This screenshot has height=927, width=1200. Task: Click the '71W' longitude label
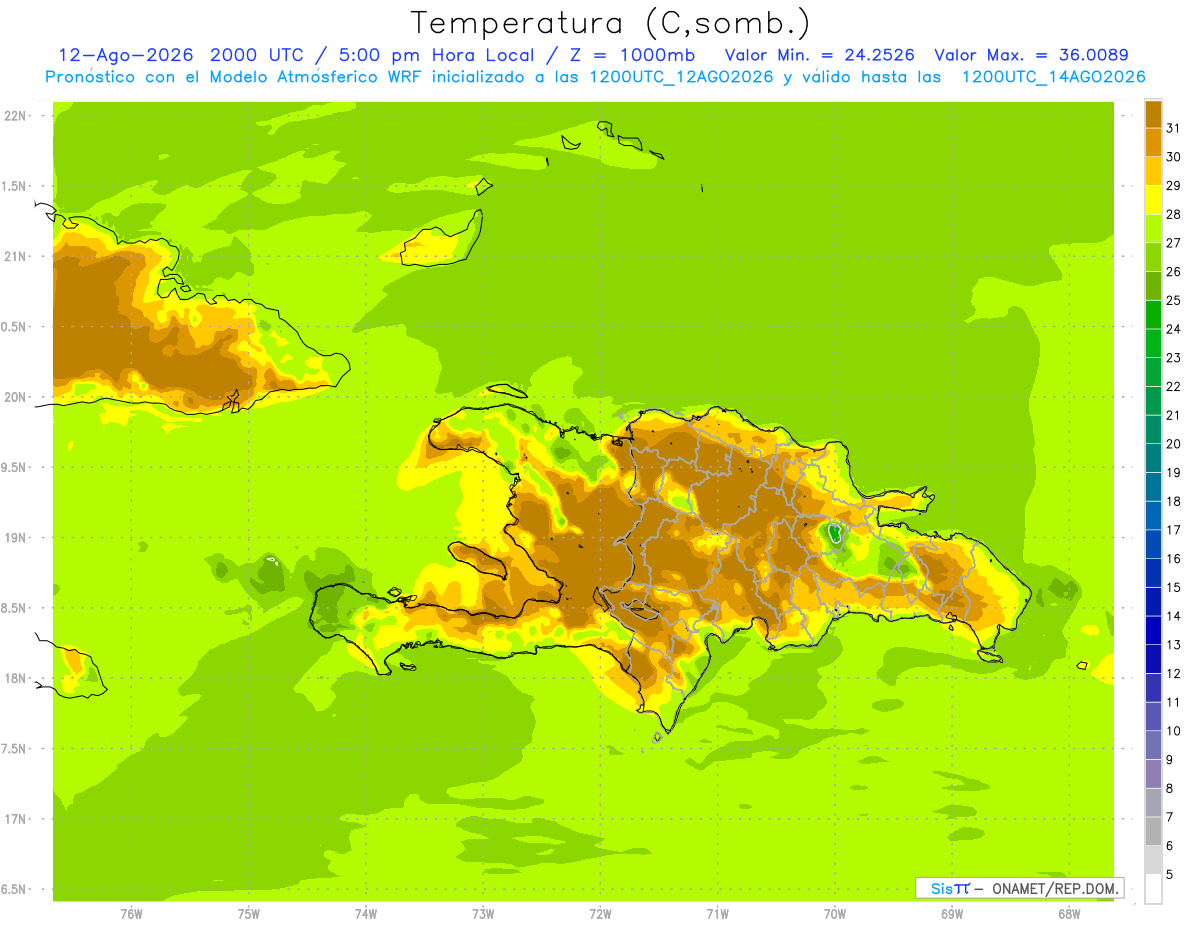[x=717, y=914]
